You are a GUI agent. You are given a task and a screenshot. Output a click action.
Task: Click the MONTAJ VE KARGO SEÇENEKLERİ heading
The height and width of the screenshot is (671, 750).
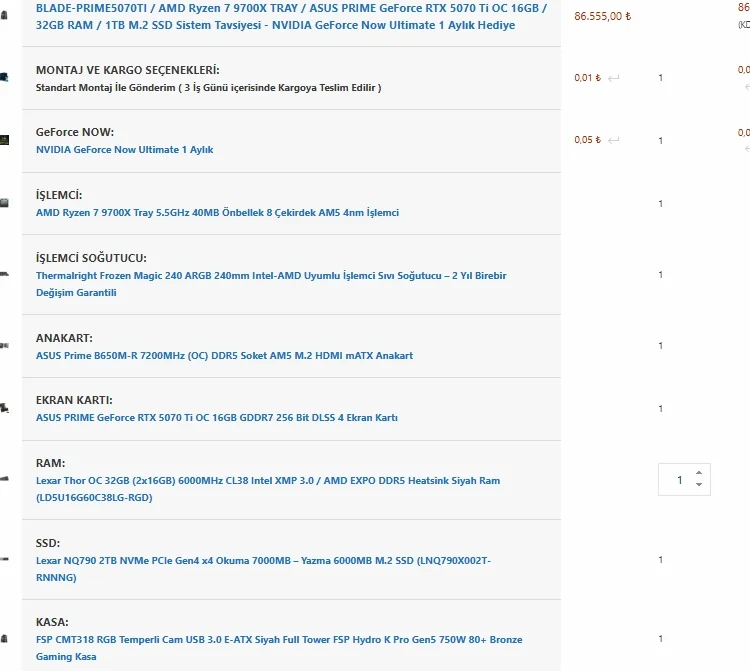(128, 70)
